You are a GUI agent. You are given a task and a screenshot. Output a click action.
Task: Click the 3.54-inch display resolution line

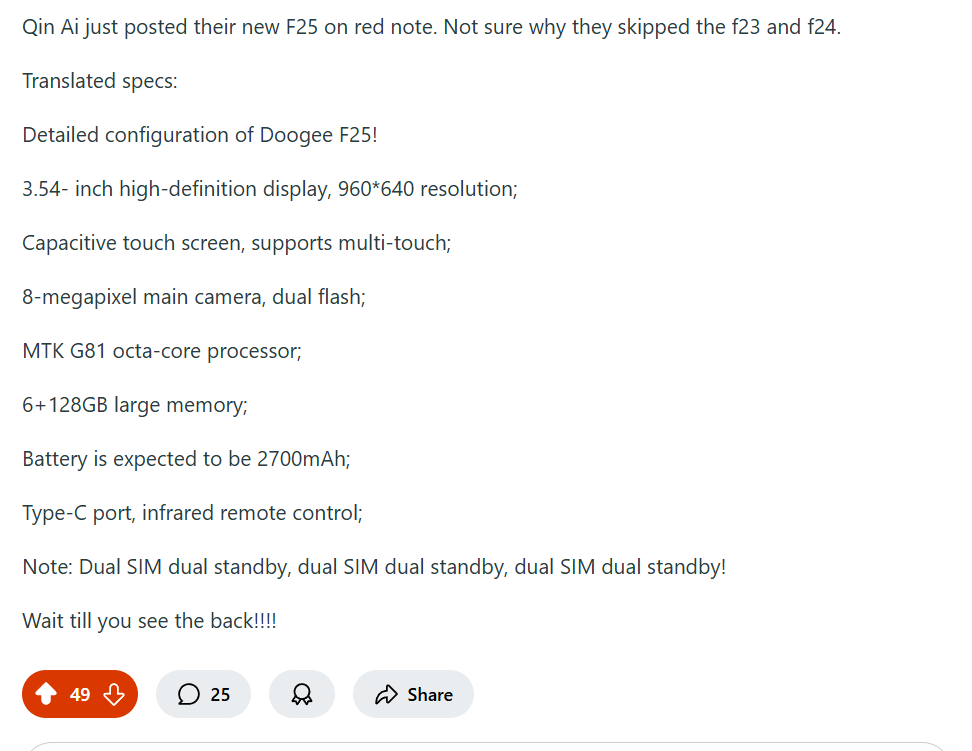(x=270, y=189)
